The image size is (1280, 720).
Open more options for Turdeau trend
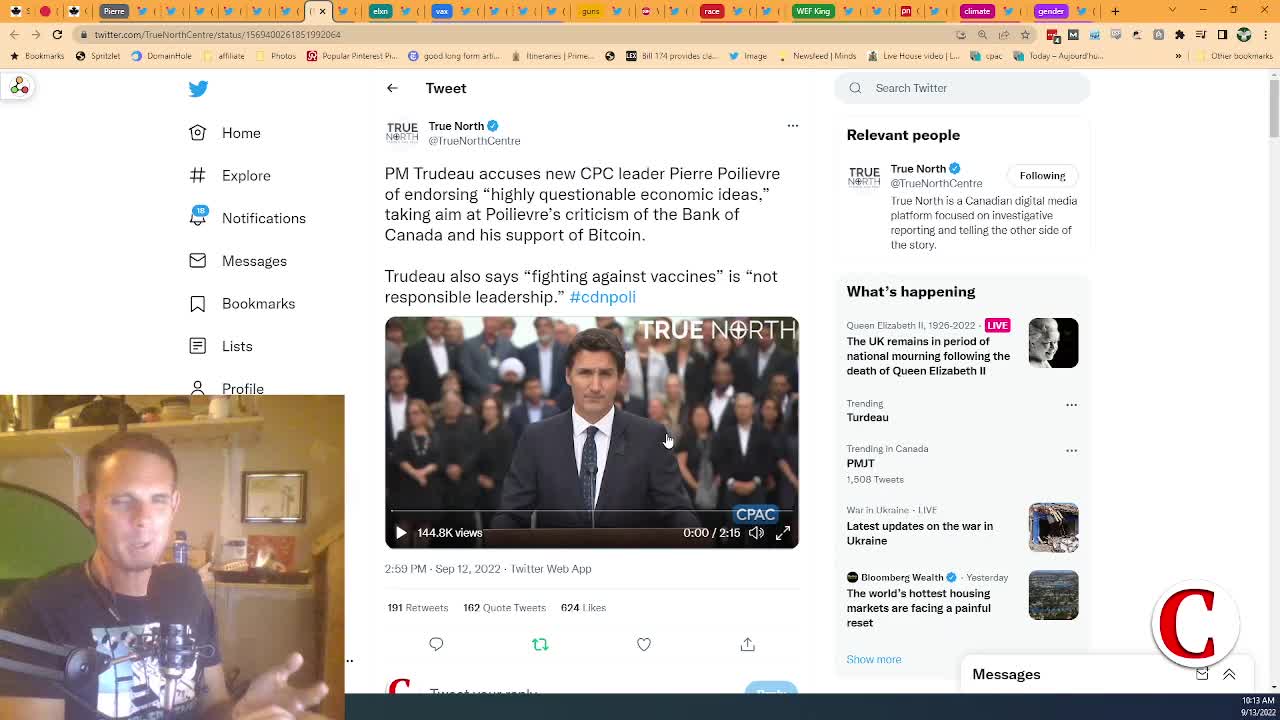[x=1071, y=405]
